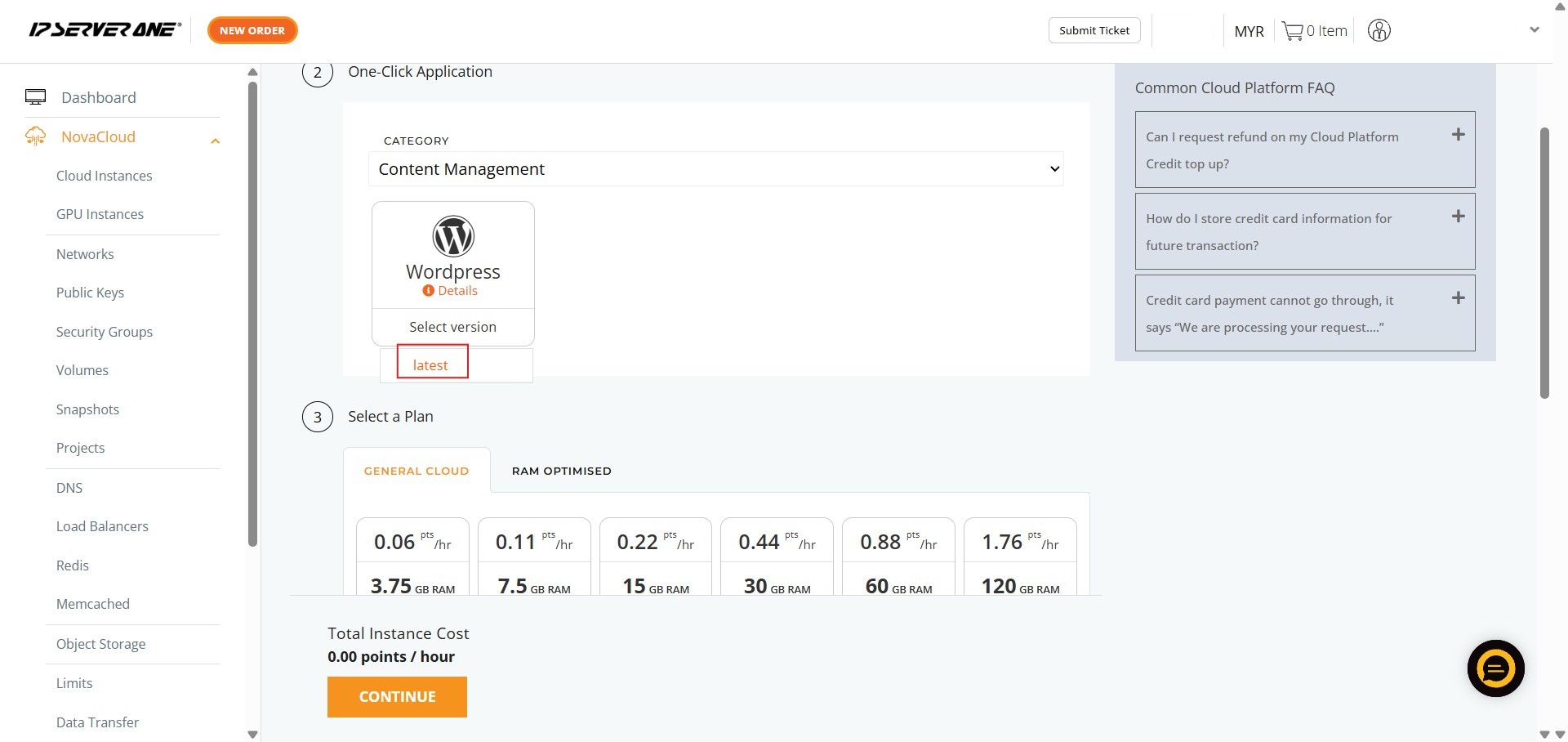
Task: Select the latest Wordpress version
Action: (x=430, y=365)
